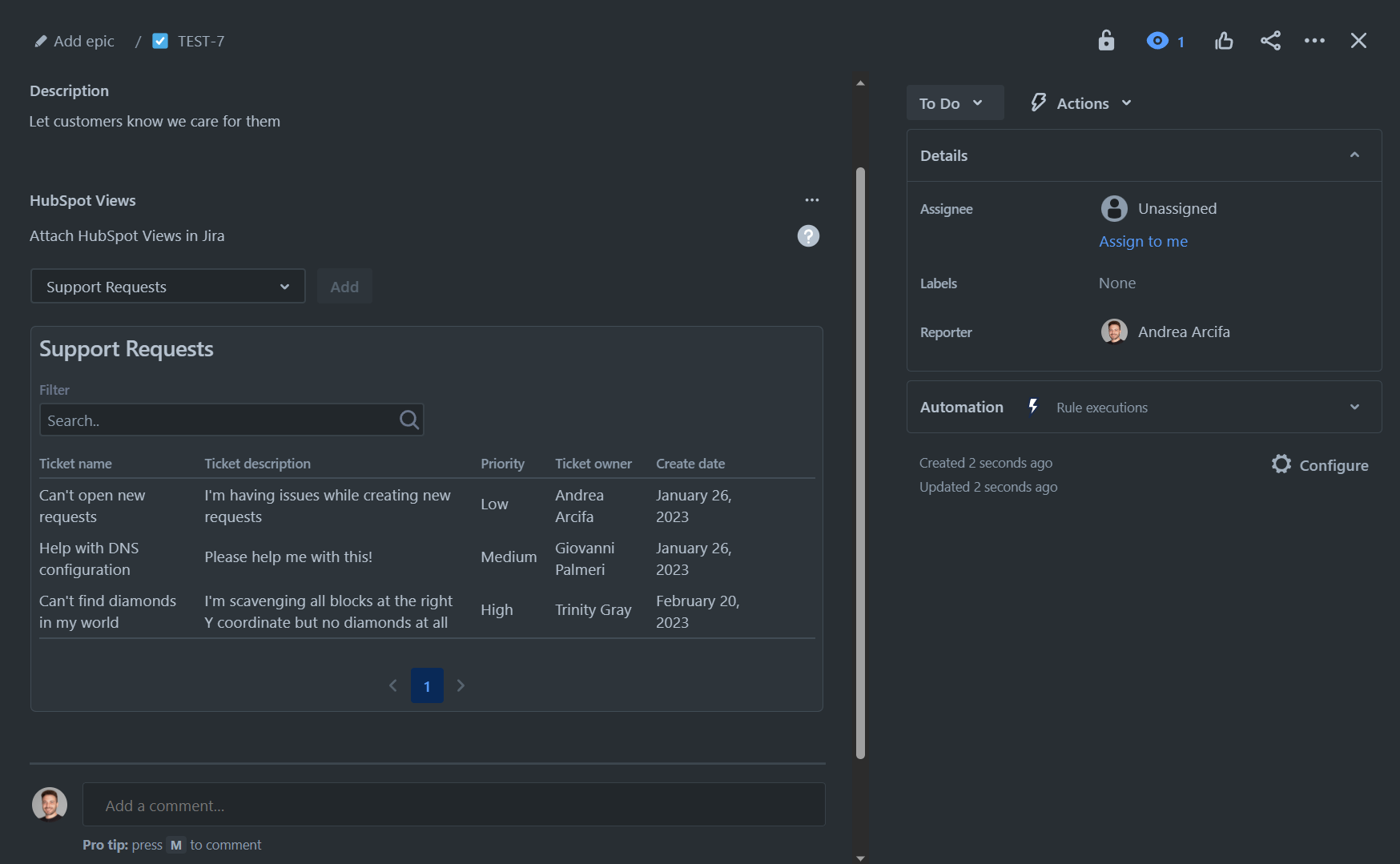1400x864 pixels.
Task: Open the Support Requests view dropdown
Action: pos(168,286)
